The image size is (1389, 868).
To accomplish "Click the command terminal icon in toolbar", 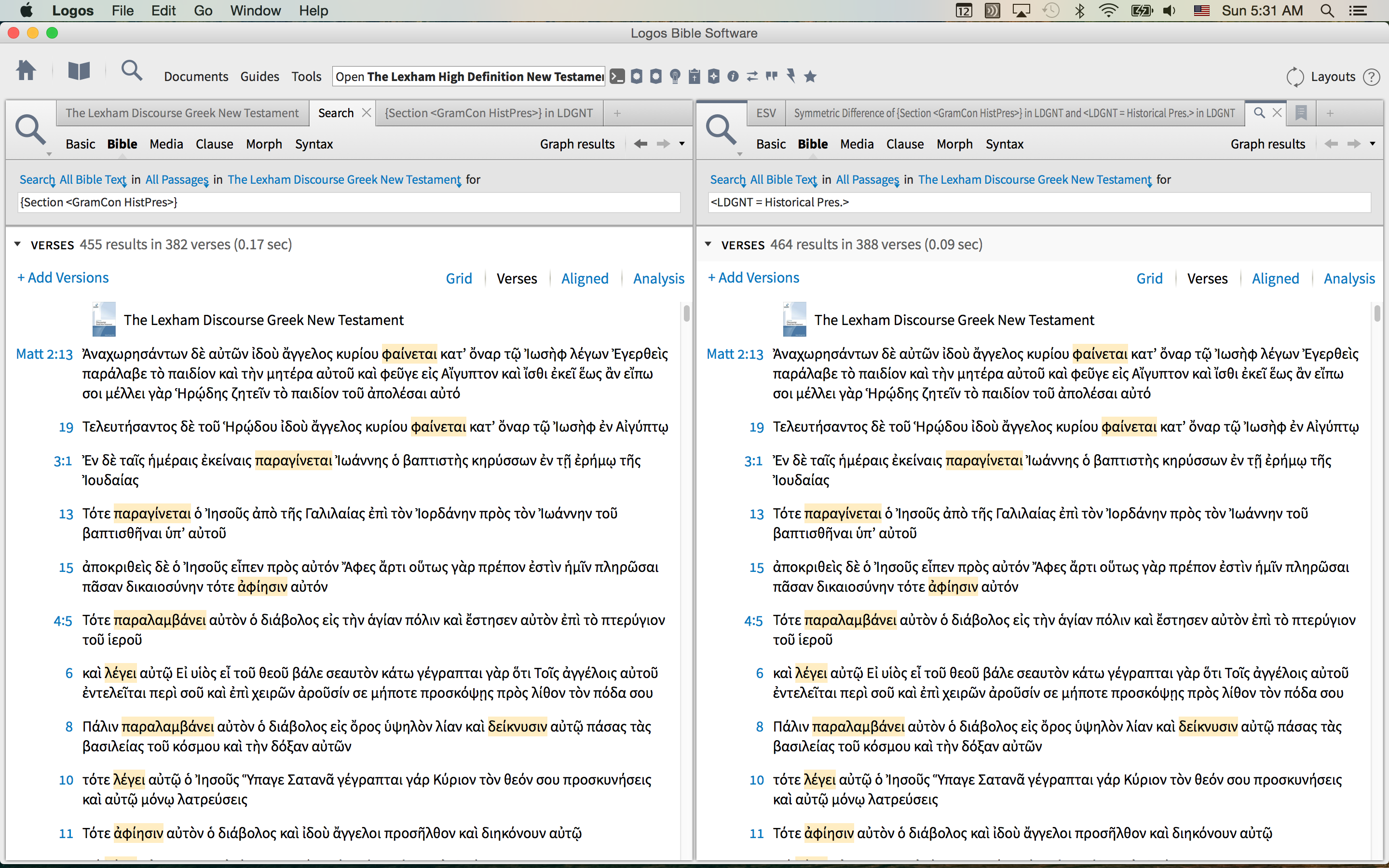I will pyautogui.click(x=617, y=76).
